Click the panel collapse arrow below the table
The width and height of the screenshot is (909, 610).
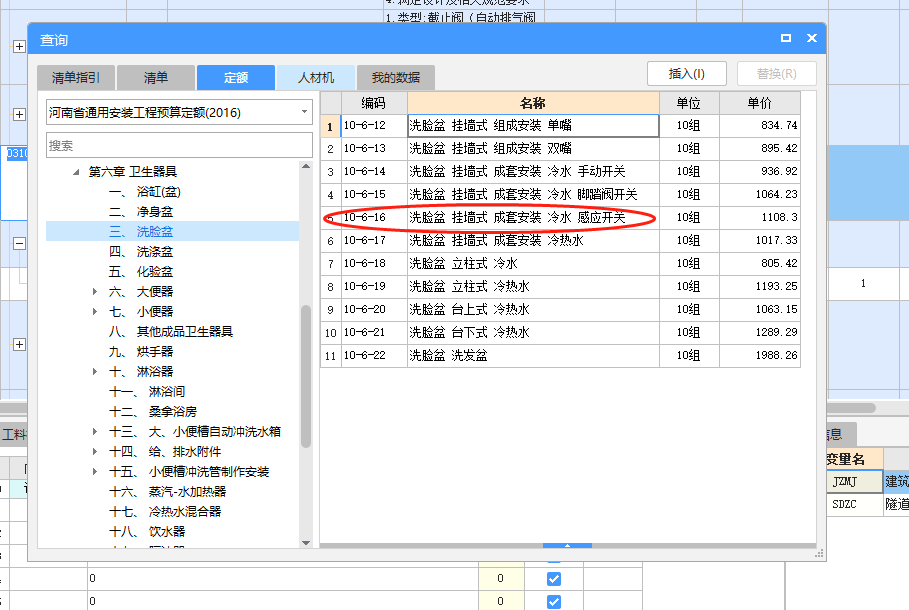pyautogui.click(x=568, y=546)
